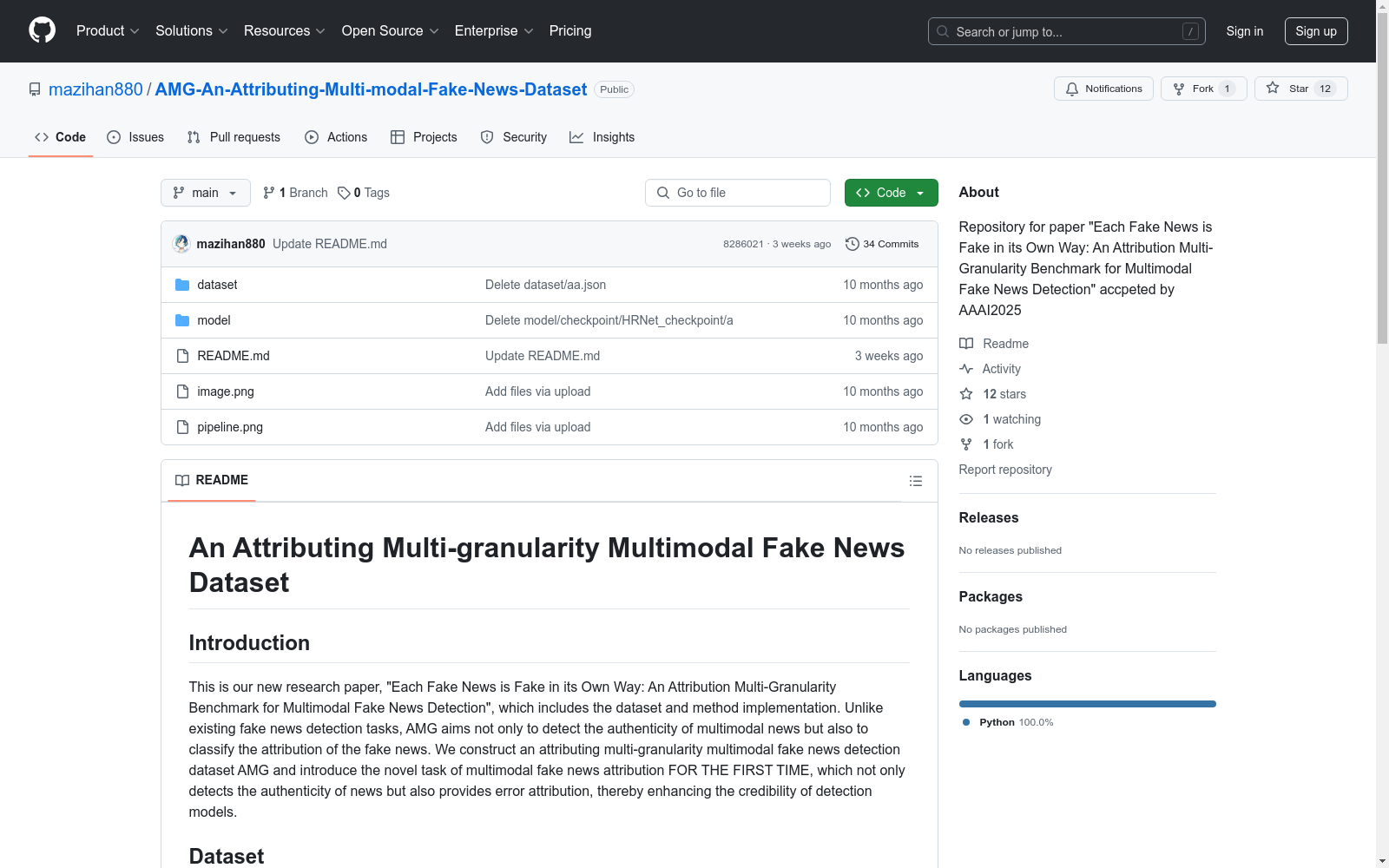Click the README.md file icon
1389x868 pixels.
tap(182, 356)
